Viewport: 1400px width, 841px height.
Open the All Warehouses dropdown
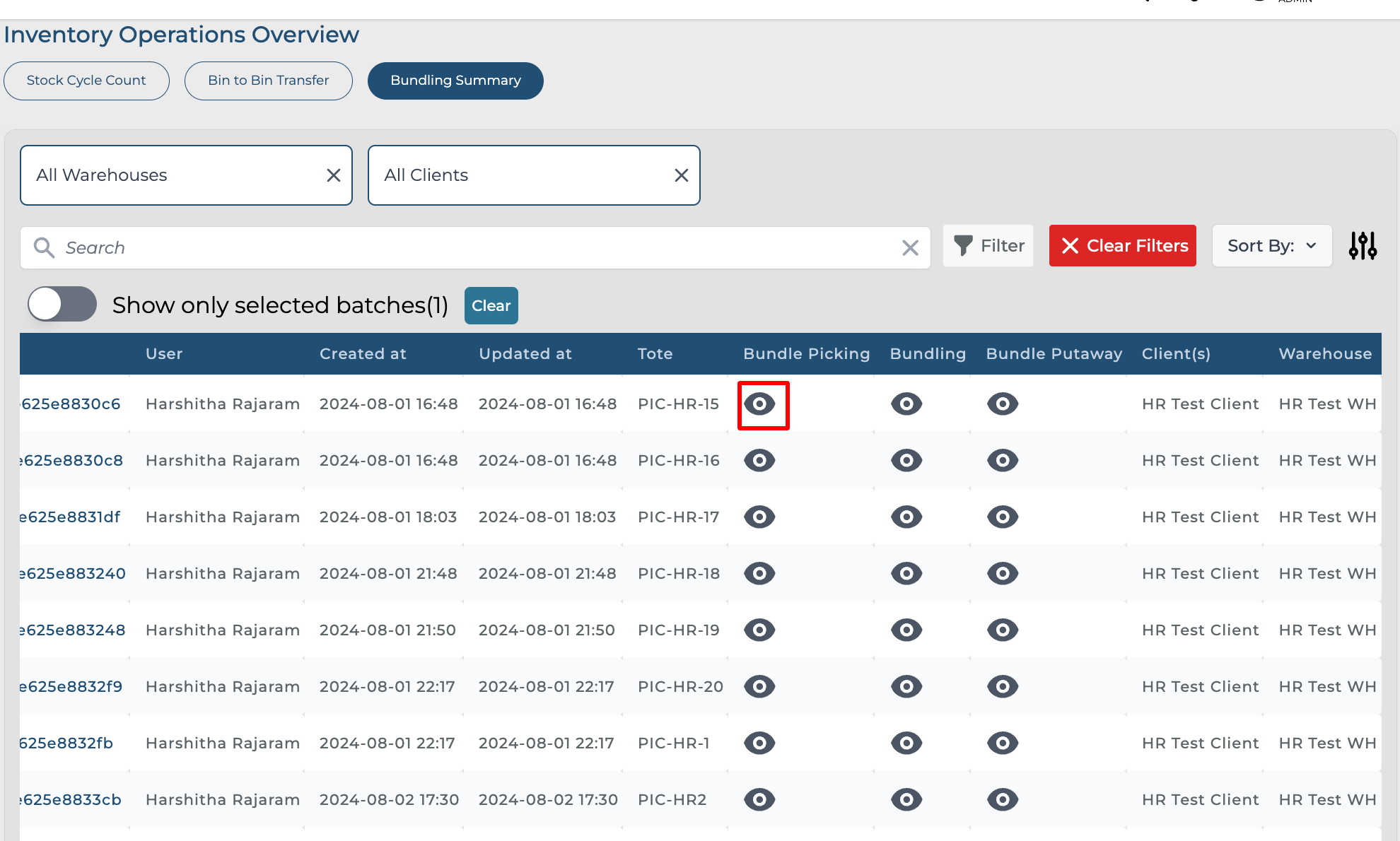tap(170, 175)
